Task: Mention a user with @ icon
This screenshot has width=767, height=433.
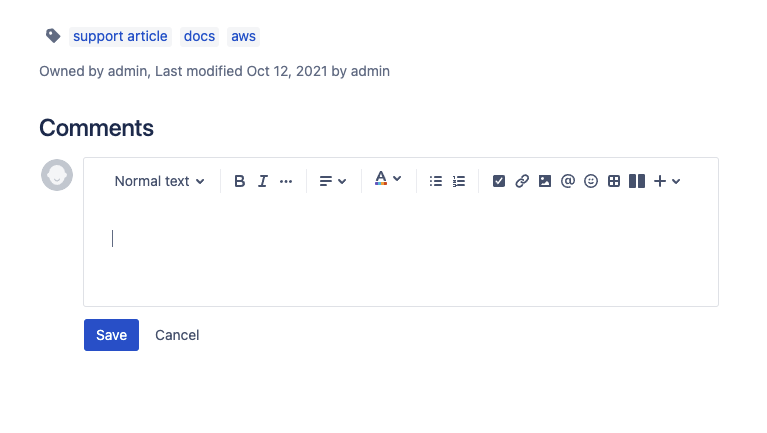Action: coord(567,181)
